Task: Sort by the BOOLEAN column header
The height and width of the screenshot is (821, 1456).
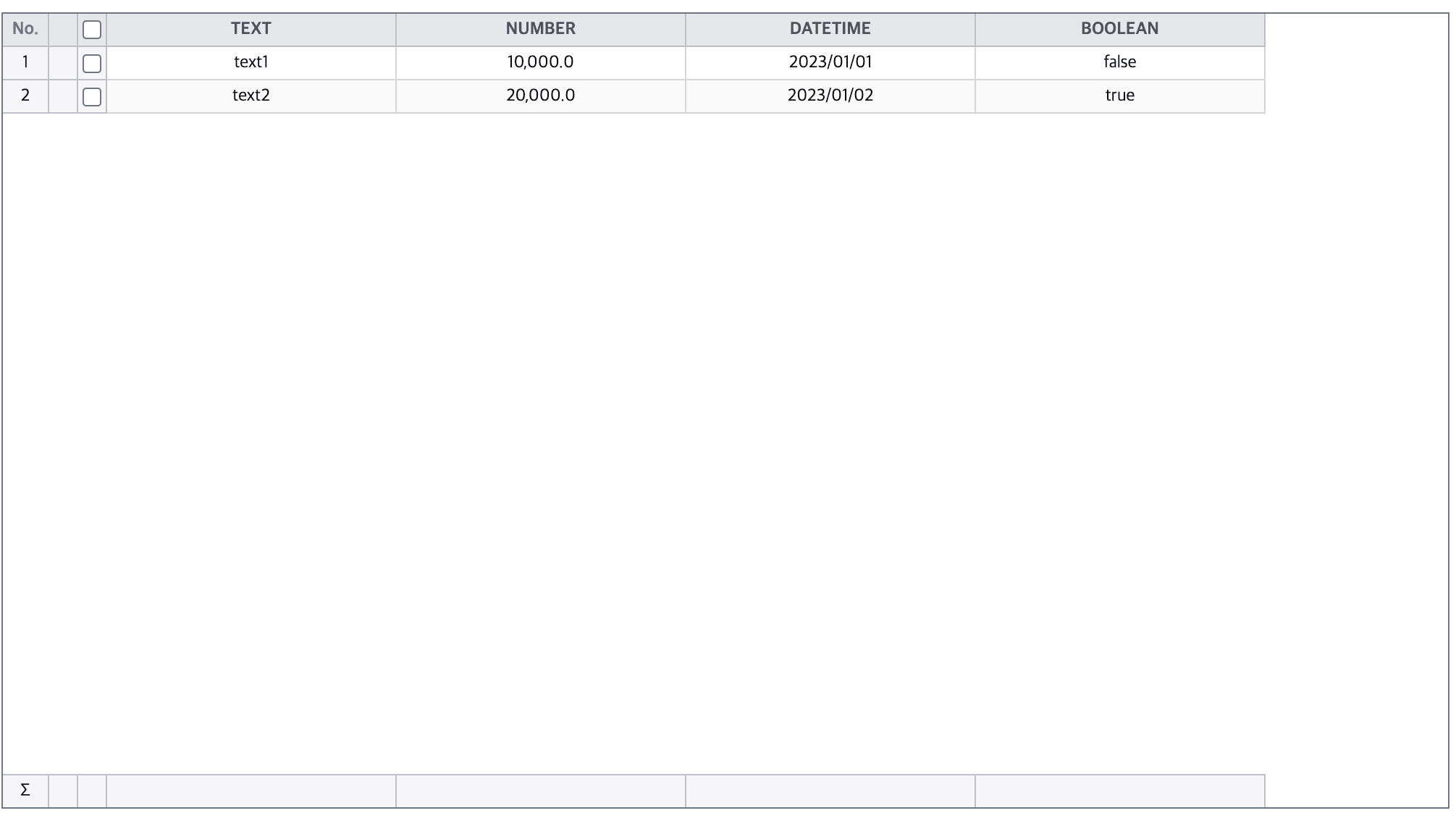Action: pos(1120,30)
